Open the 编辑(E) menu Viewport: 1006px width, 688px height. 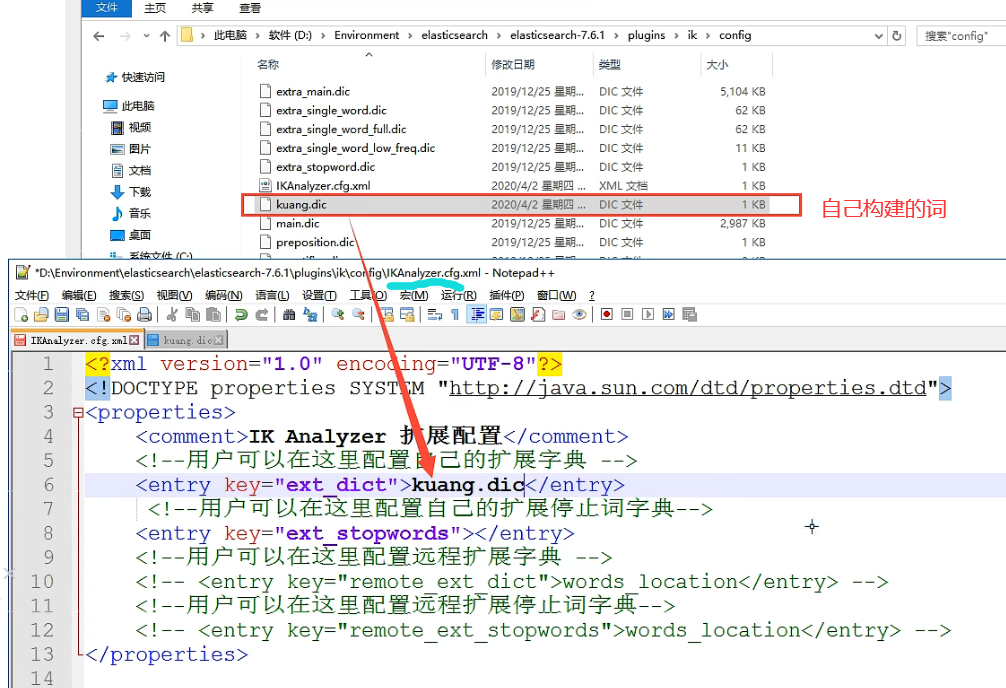(x=79, y=295)
